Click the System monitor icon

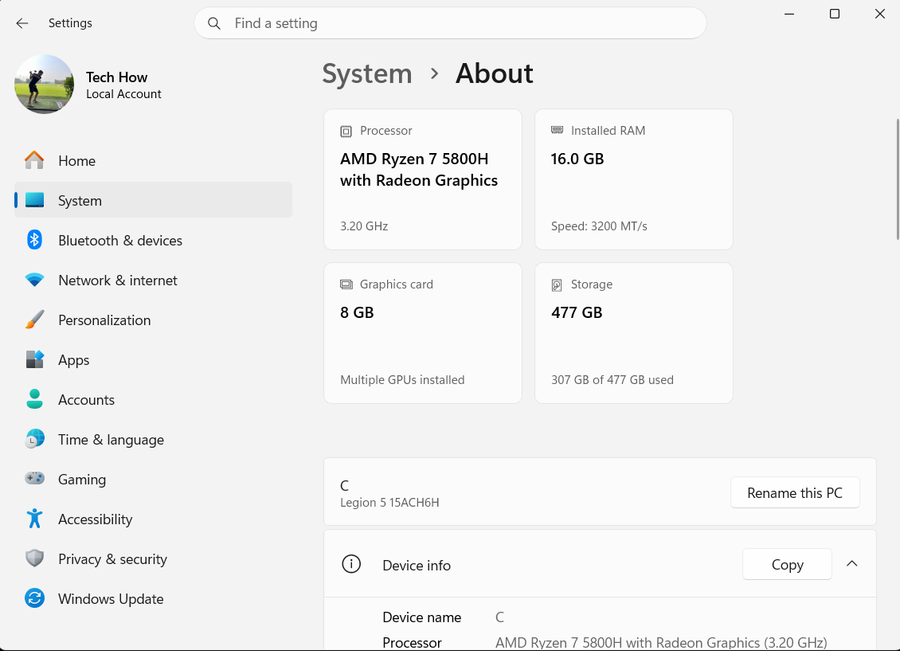34,200
